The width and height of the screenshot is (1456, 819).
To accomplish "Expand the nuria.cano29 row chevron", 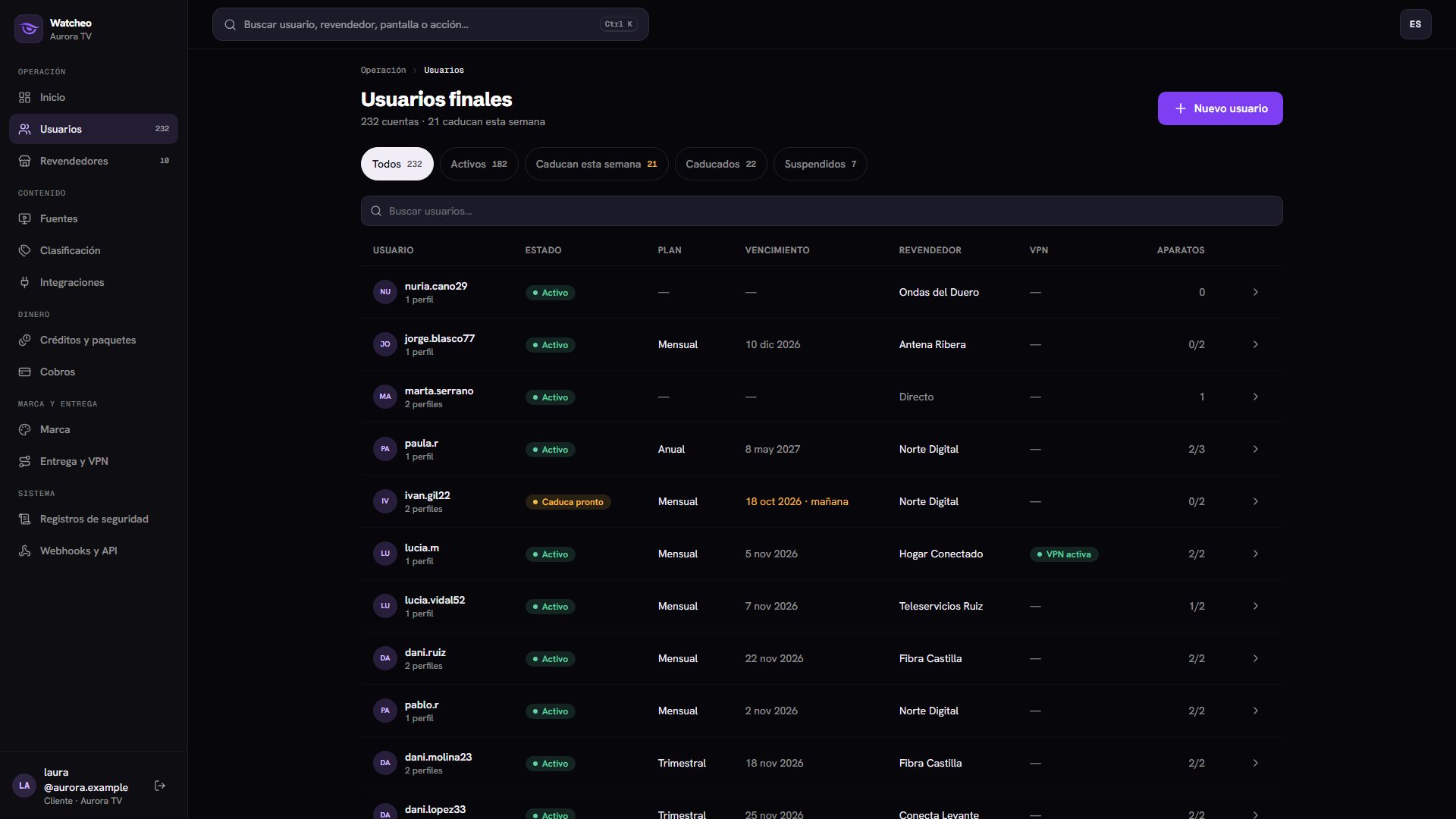I will pos(1256,292).
